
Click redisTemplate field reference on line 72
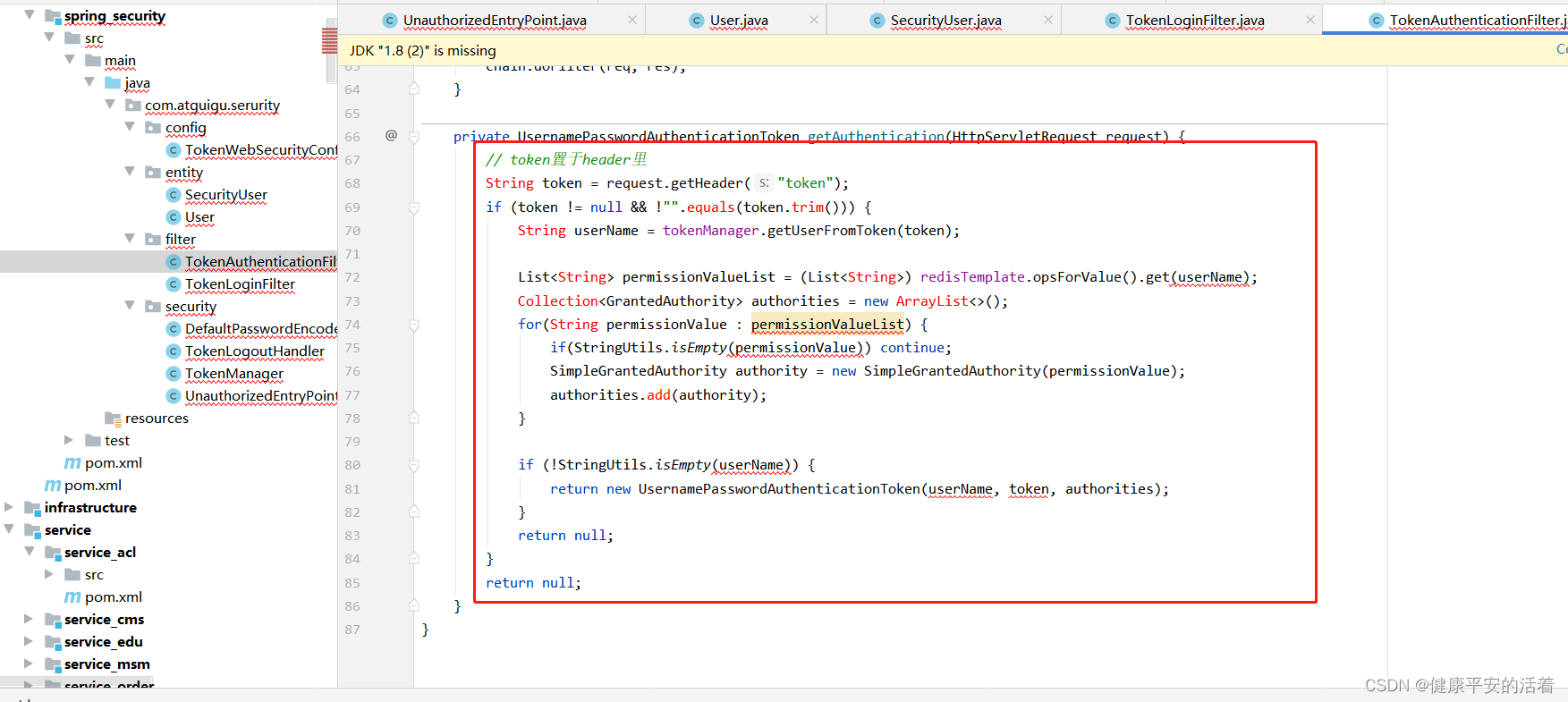tap(972, 277)
